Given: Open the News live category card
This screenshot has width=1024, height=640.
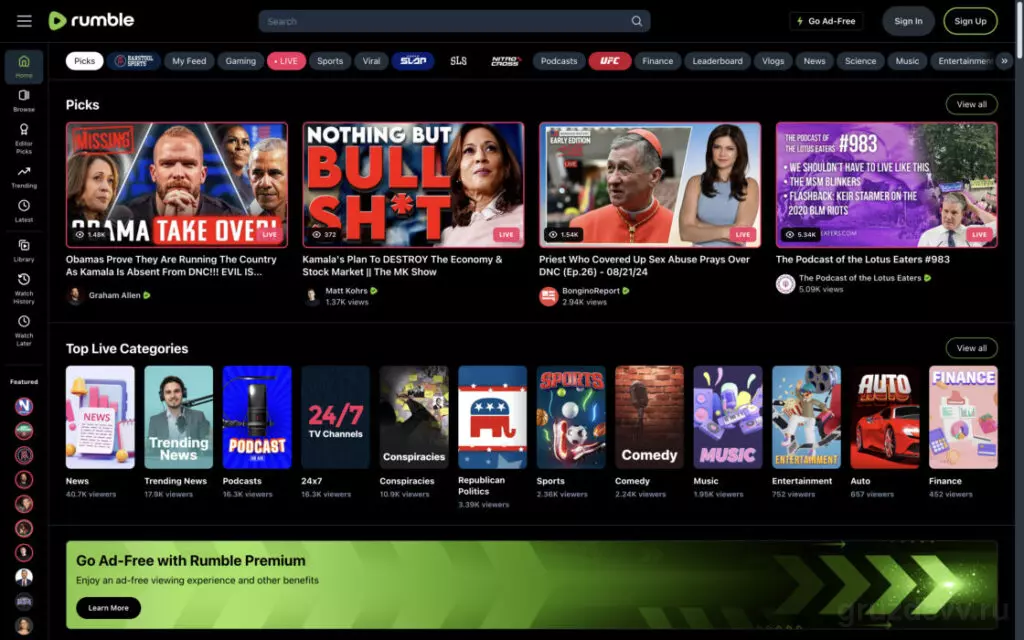Looking at the screenshot, I should 100,417.
